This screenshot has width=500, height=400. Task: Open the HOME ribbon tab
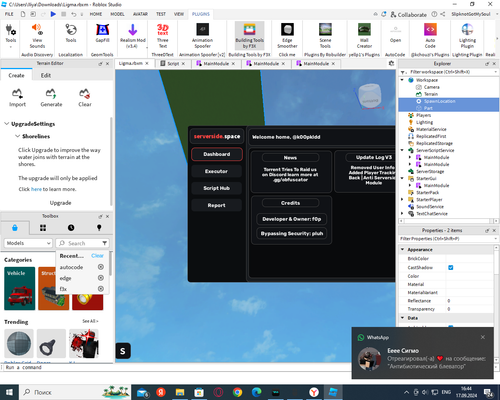(x=96, y=14)
